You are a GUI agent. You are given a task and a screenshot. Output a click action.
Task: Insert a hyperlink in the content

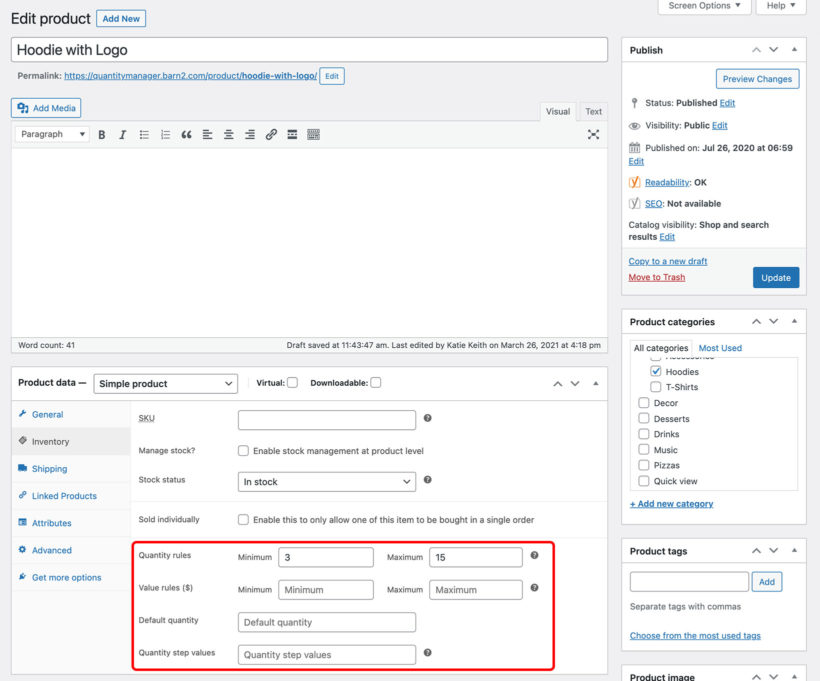[x=270, y=134]
